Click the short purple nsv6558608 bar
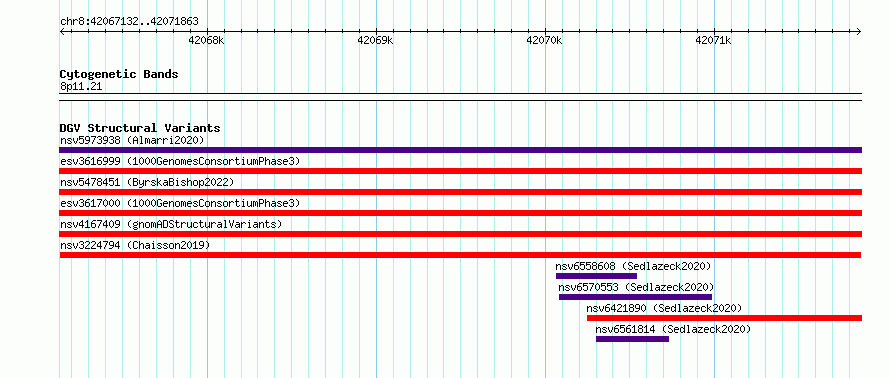The width and height of the screenshot is (890, 378). [596, 276]
